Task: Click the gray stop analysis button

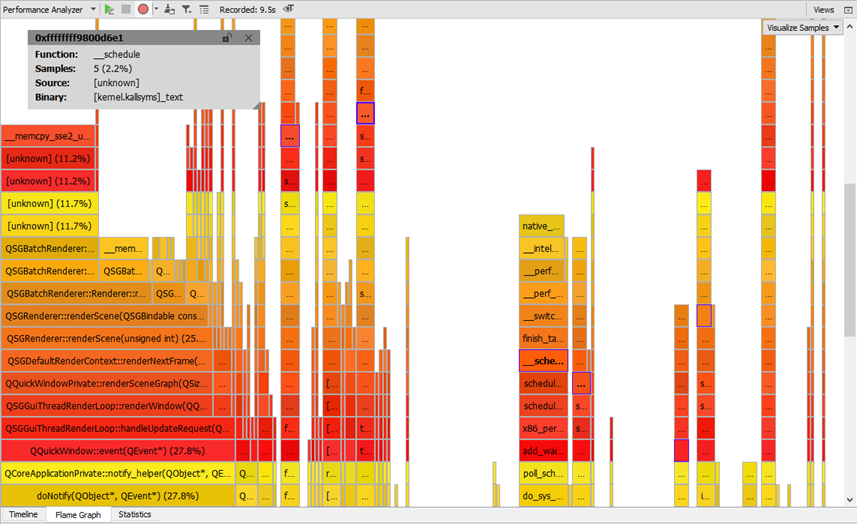Action: [126, 9]
